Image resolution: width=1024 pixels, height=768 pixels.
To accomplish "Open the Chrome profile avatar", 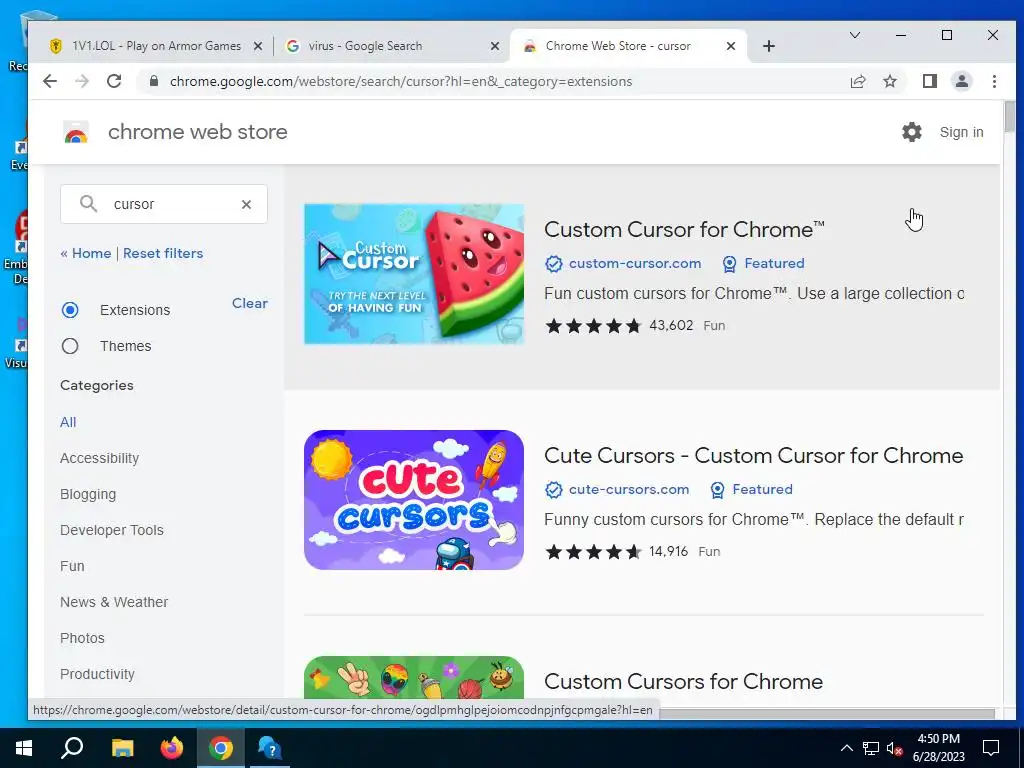I will click(961, 82).
